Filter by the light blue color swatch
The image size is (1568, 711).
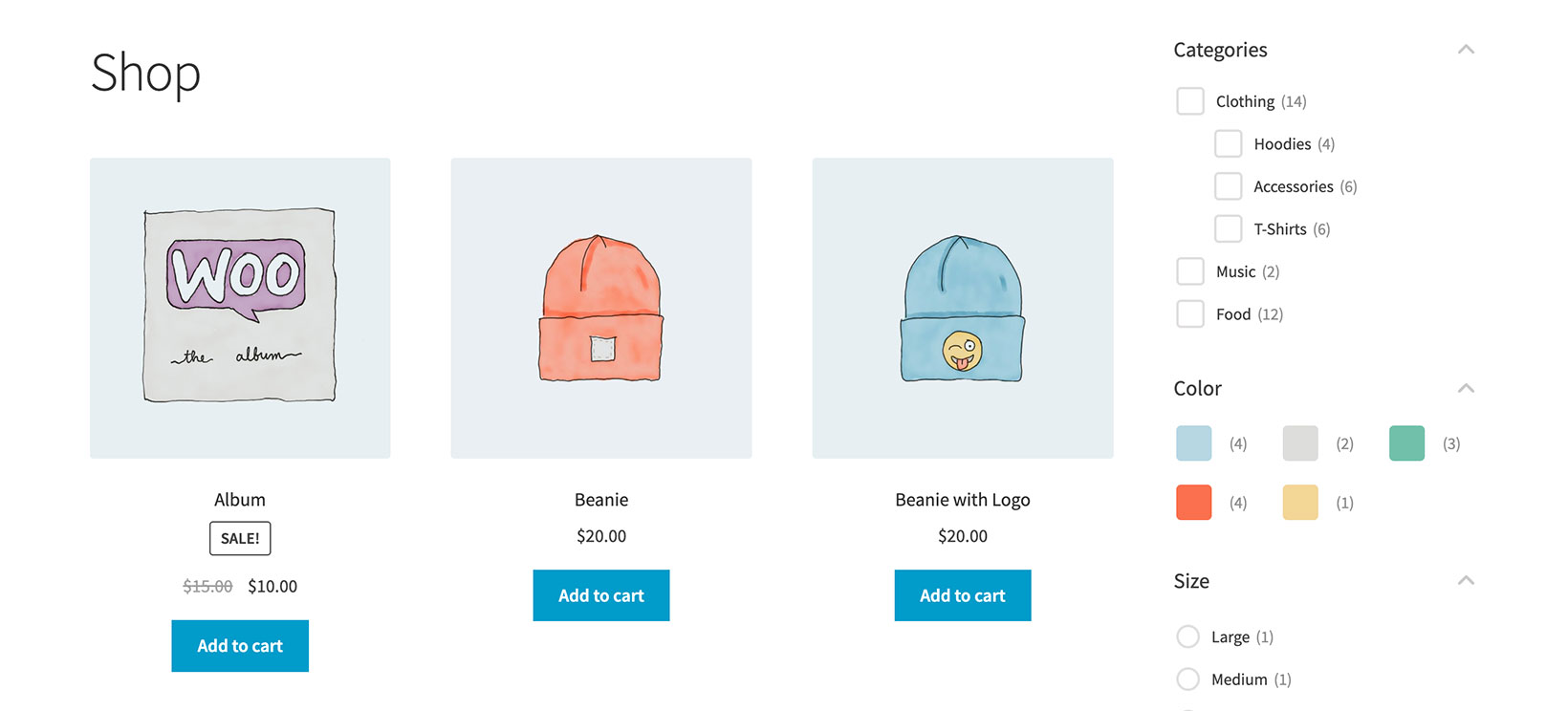pos(1194,443)
